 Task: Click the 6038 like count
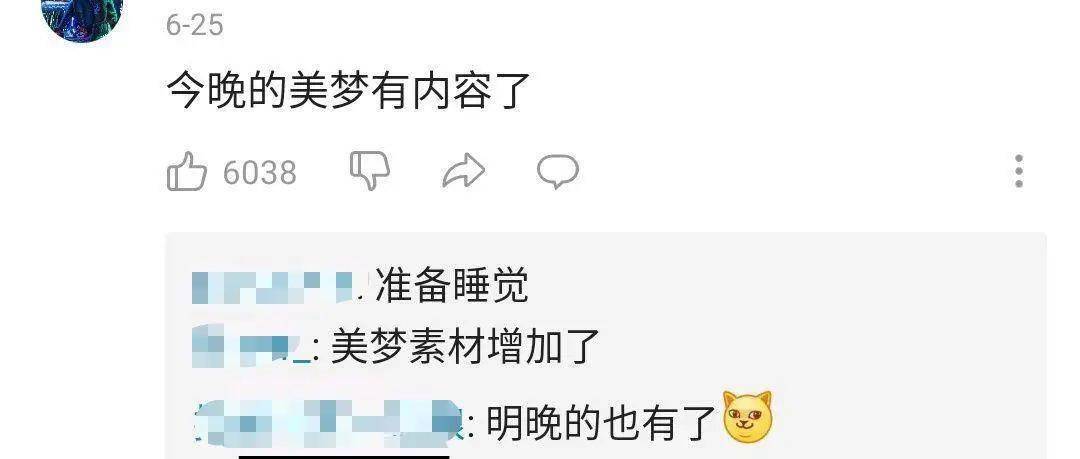260,172
